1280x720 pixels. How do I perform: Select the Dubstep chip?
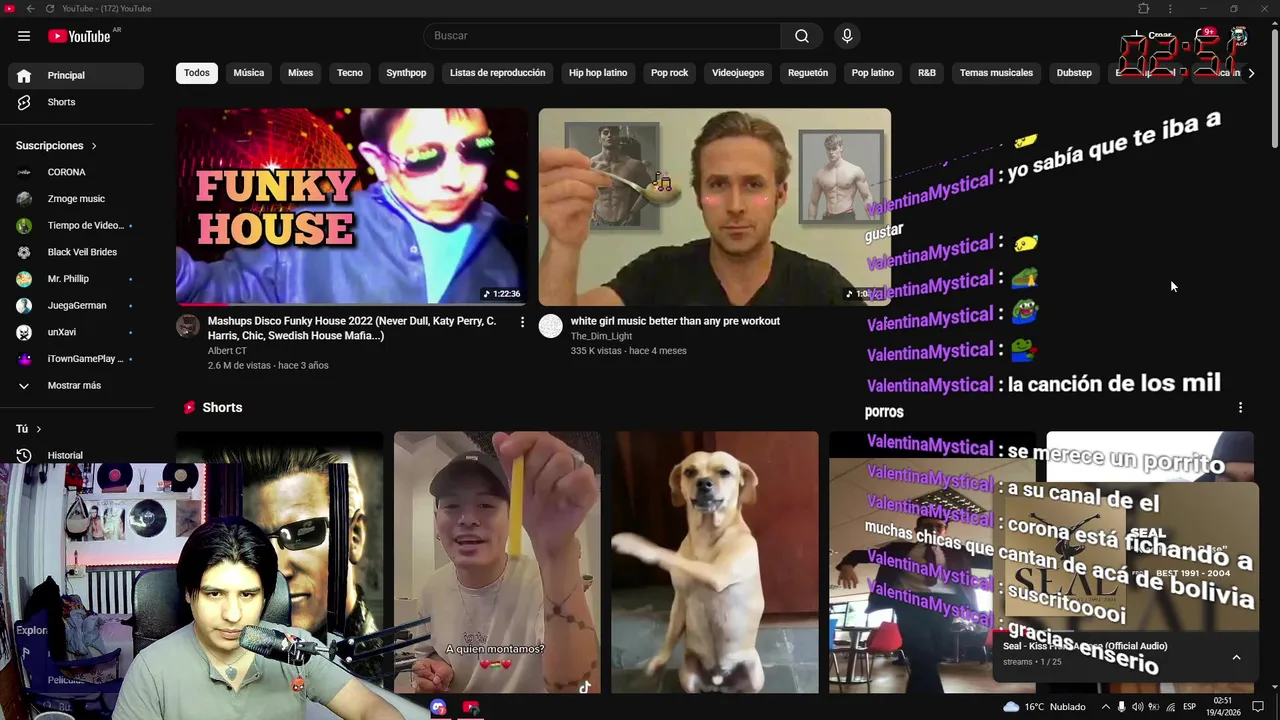coord(1074,73)
